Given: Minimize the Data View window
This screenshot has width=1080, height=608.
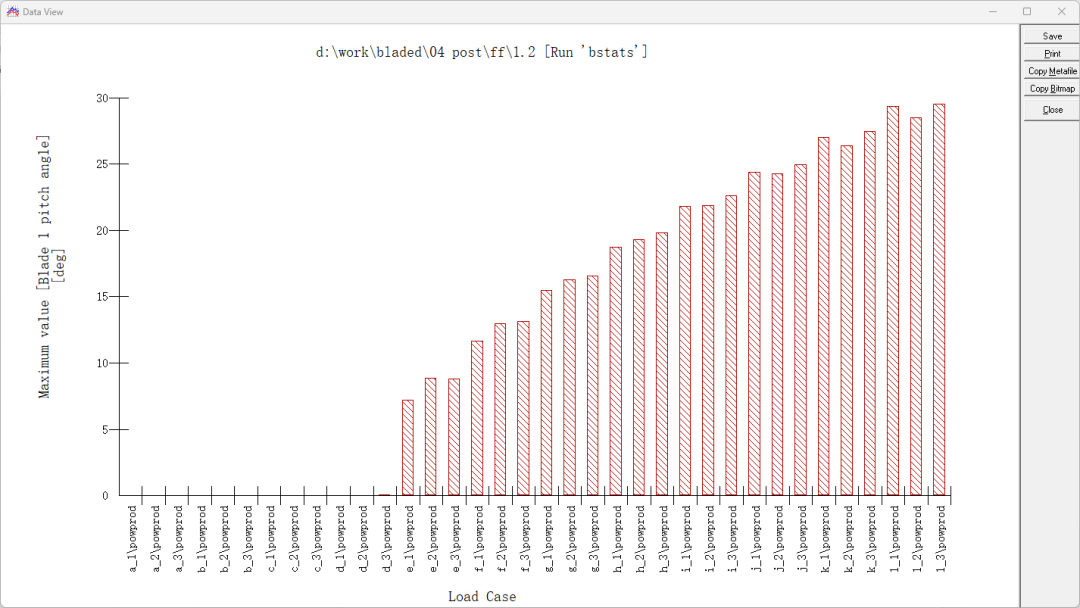Looking at the screenshot, I should [x=992, y=11].
